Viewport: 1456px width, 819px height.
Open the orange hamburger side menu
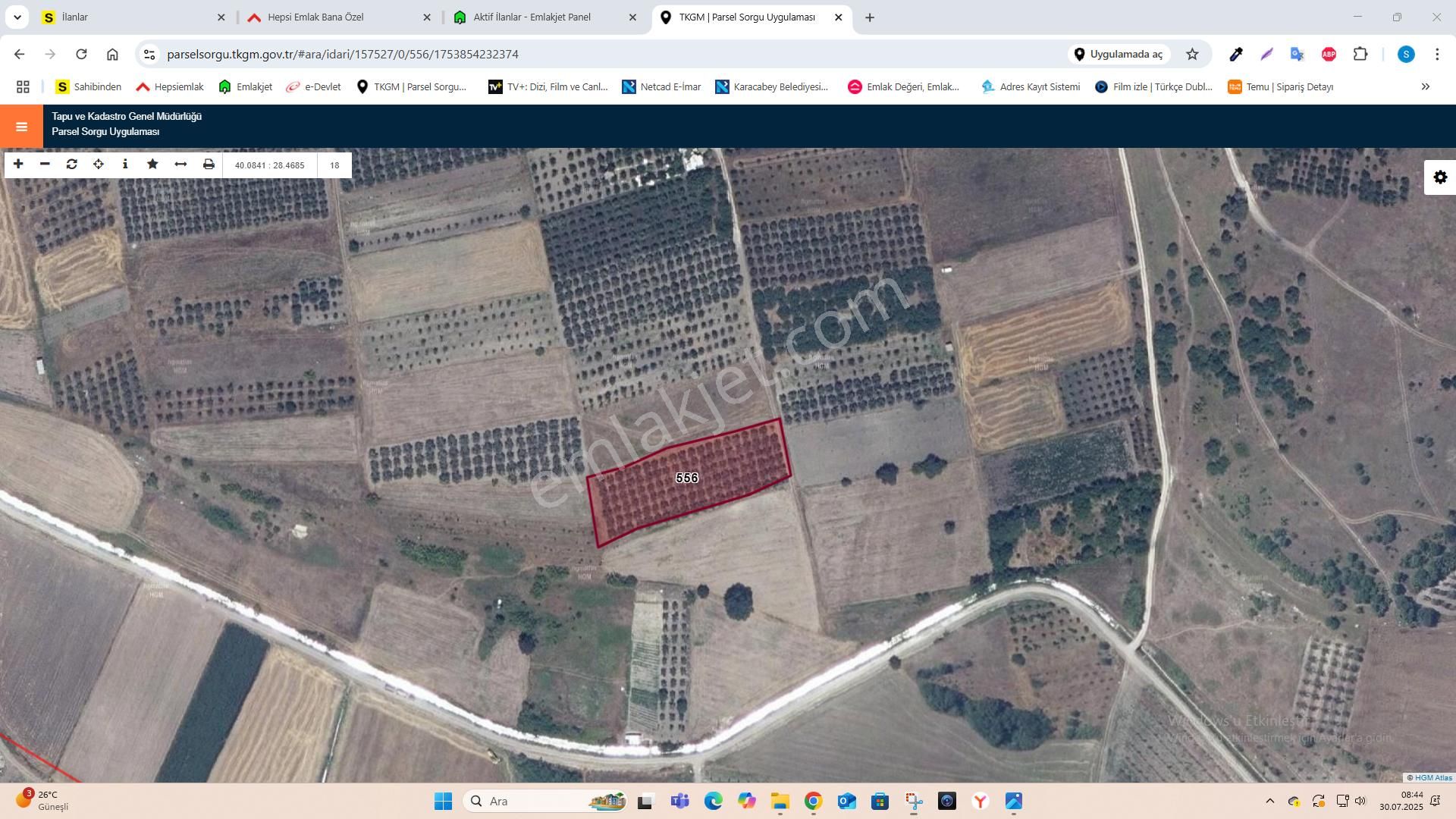(21, 127)
